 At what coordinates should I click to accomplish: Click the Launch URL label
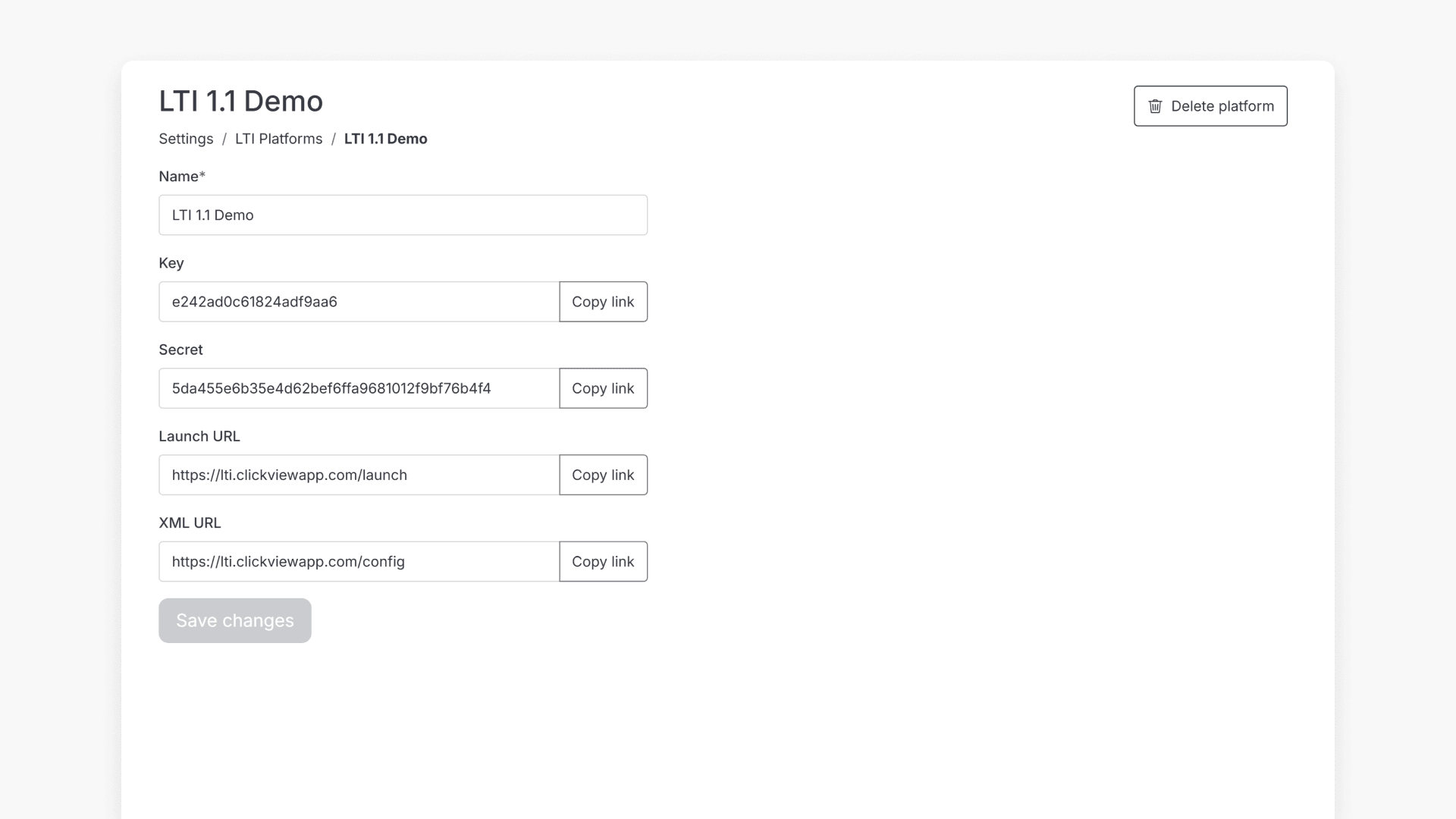tap(199, 436)
